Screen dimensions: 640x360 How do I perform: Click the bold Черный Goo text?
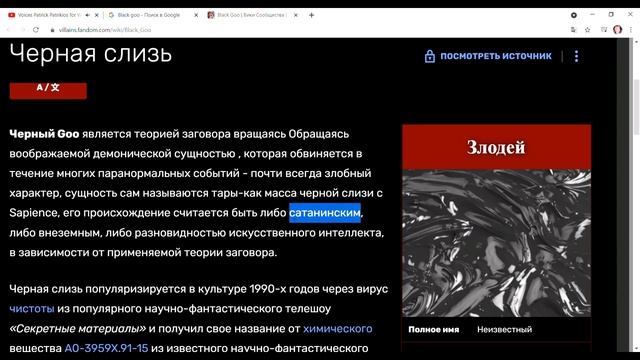coord(44,134)
